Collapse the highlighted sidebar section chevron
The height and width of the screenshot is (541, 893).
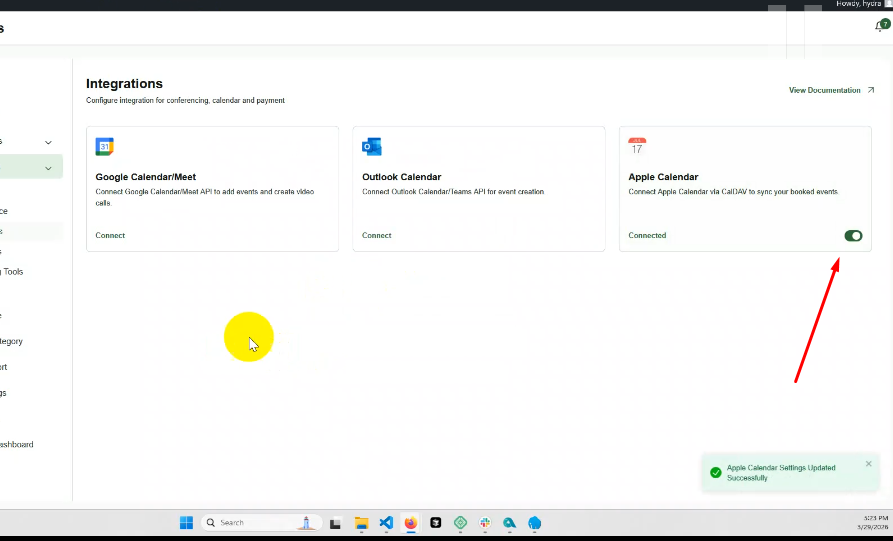point(48,168)
